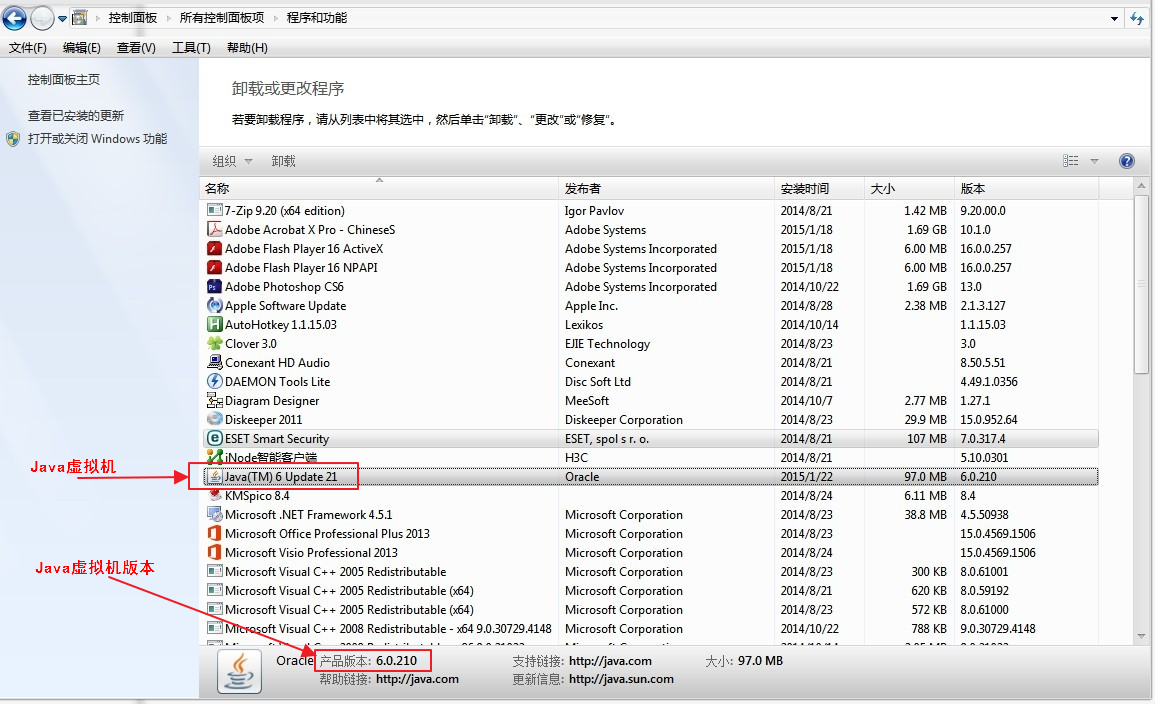Click 查看已安装的更新 link
This screenshot has height=704, width=1155.
(x=76, y=116)
